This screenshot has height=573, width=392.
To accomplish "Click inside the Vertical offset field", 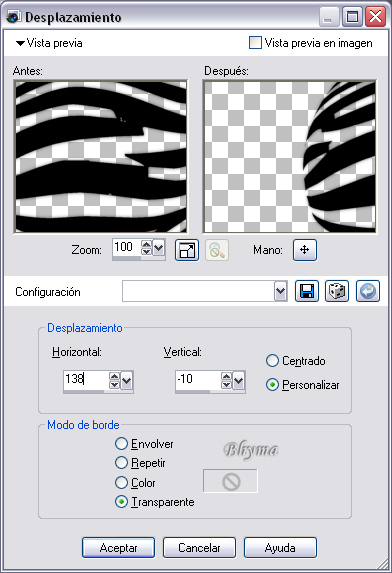I will click(x=198, y=380).
